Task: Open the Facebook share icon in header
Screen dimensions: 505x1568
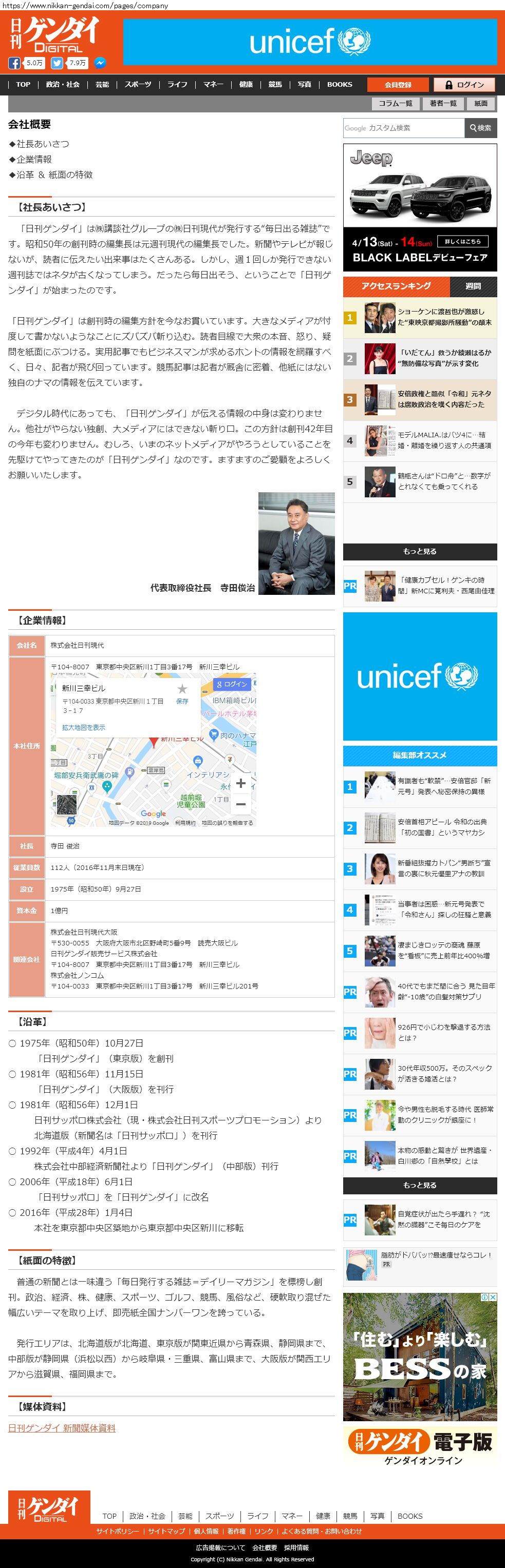Action: (14, 63)
